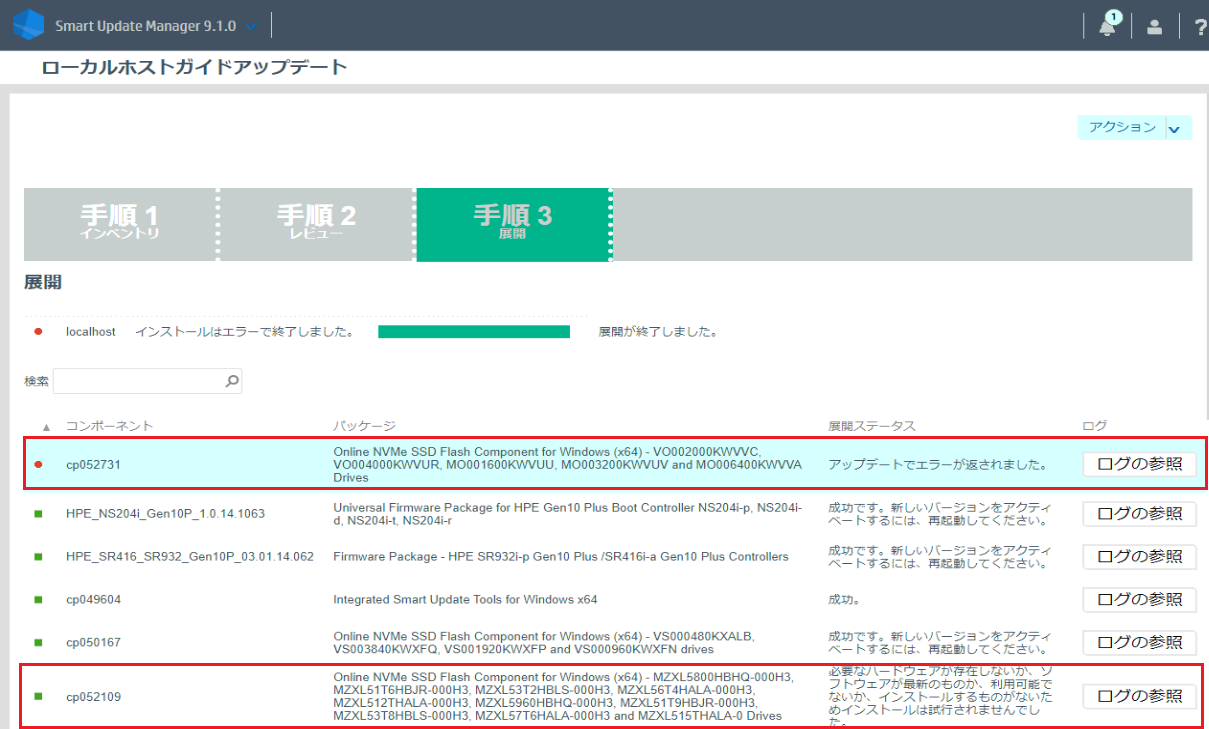Screen dimensions: 1209x729
Task: Expand the Smart Update Manager 9.1.0 dropdown
Action: (x=251, y=26)
